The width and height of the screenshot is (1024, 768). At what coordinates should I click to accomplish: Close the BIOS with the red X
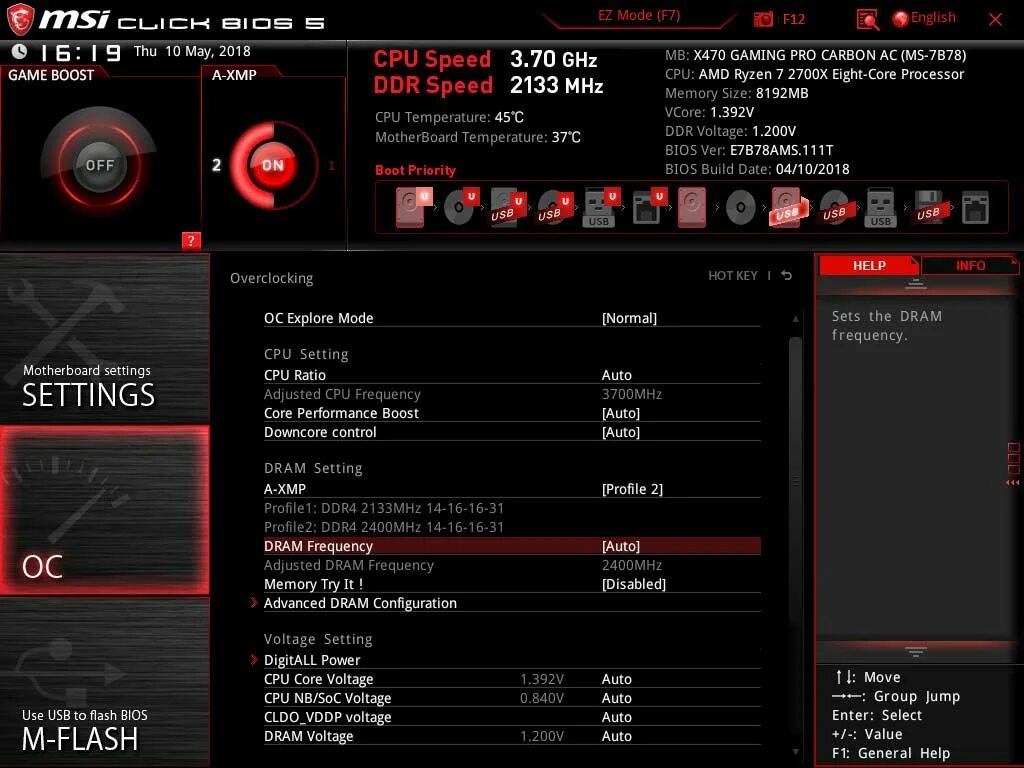click(995, 20)
